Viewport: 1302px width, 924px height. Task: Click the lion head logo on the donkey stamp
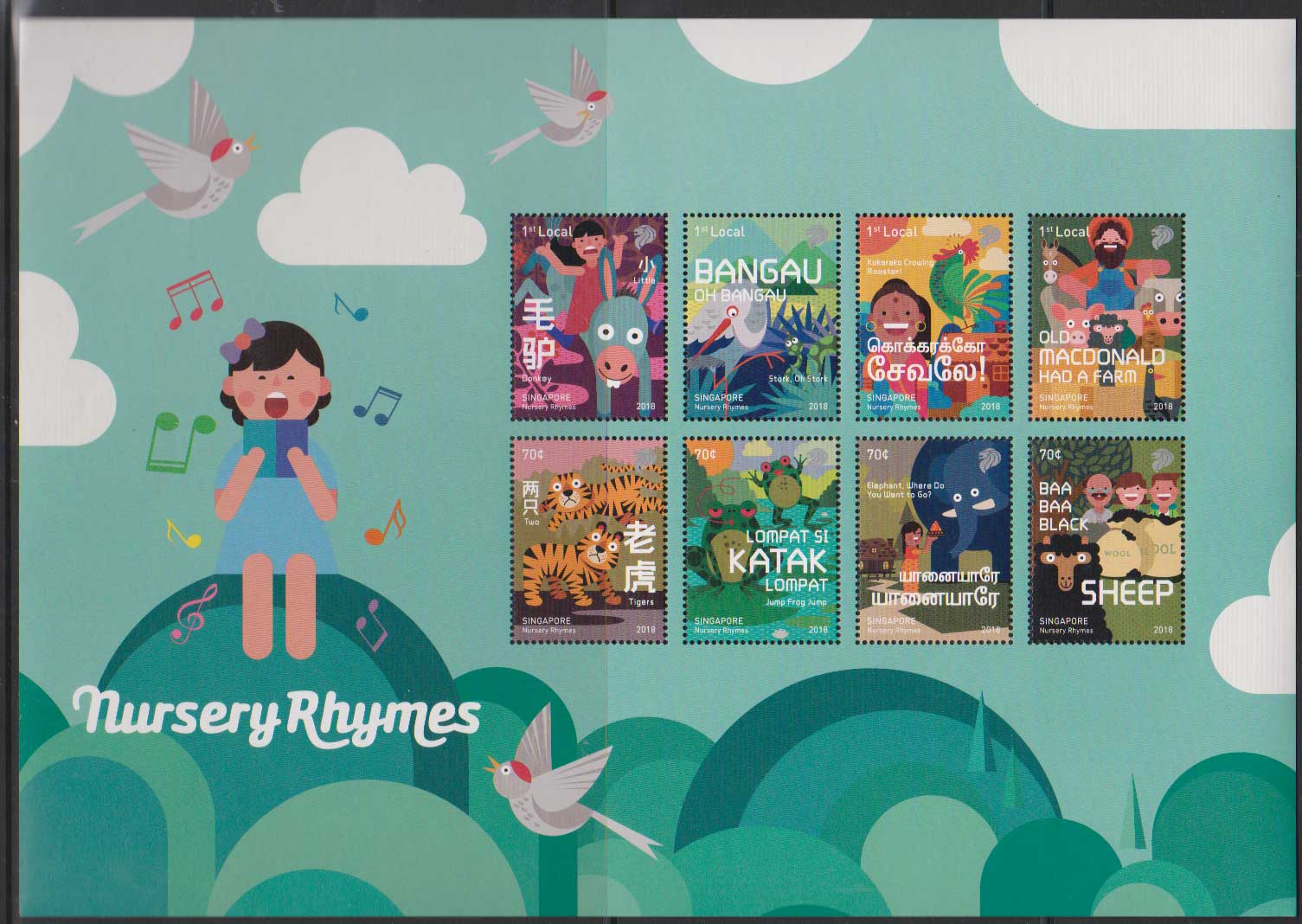pyautogui.click(x=645, y=237)
